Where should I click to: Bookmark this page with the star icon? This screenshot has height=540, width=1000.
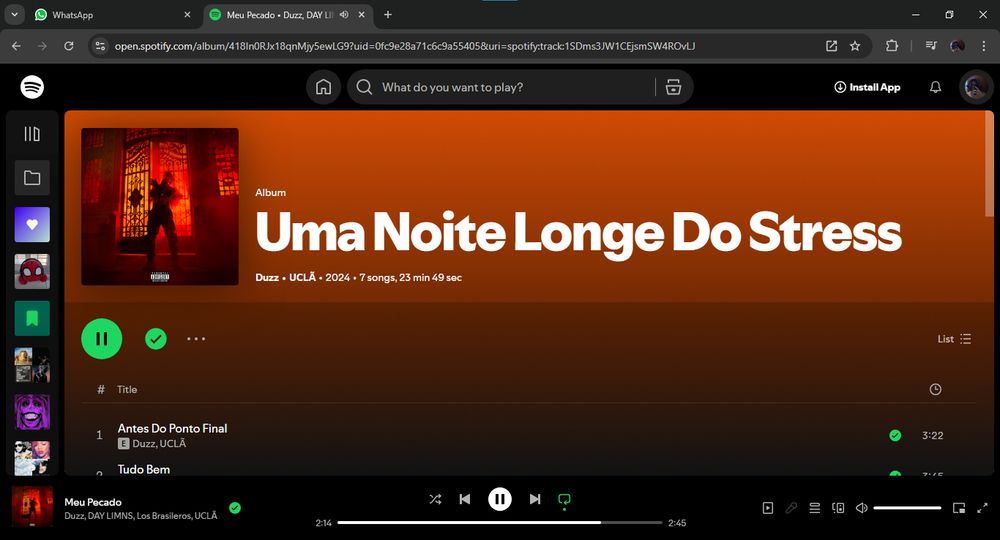(x=855, y=46)
